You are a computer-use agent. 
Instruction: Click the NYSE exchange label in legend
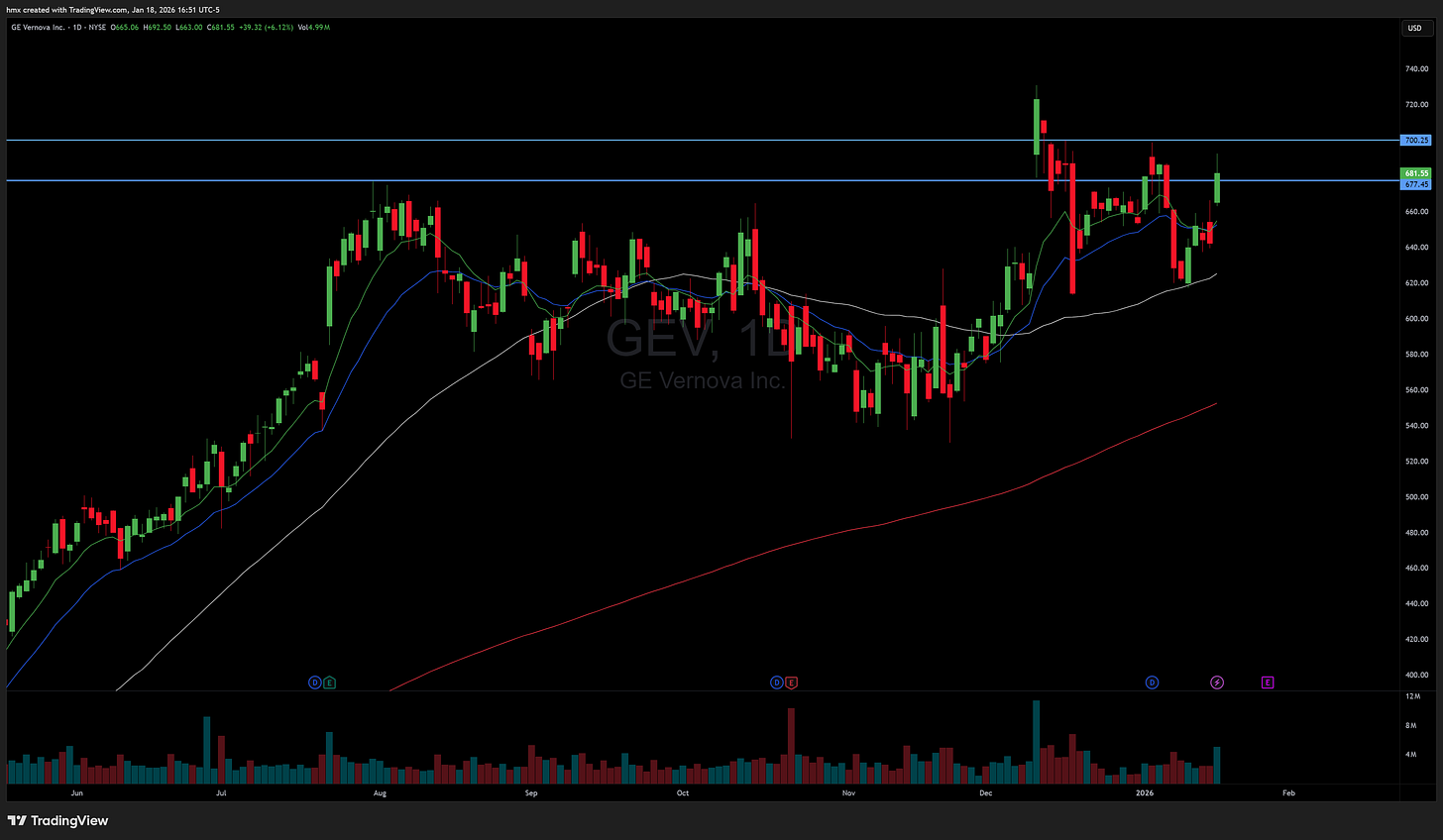coord(97,28)
